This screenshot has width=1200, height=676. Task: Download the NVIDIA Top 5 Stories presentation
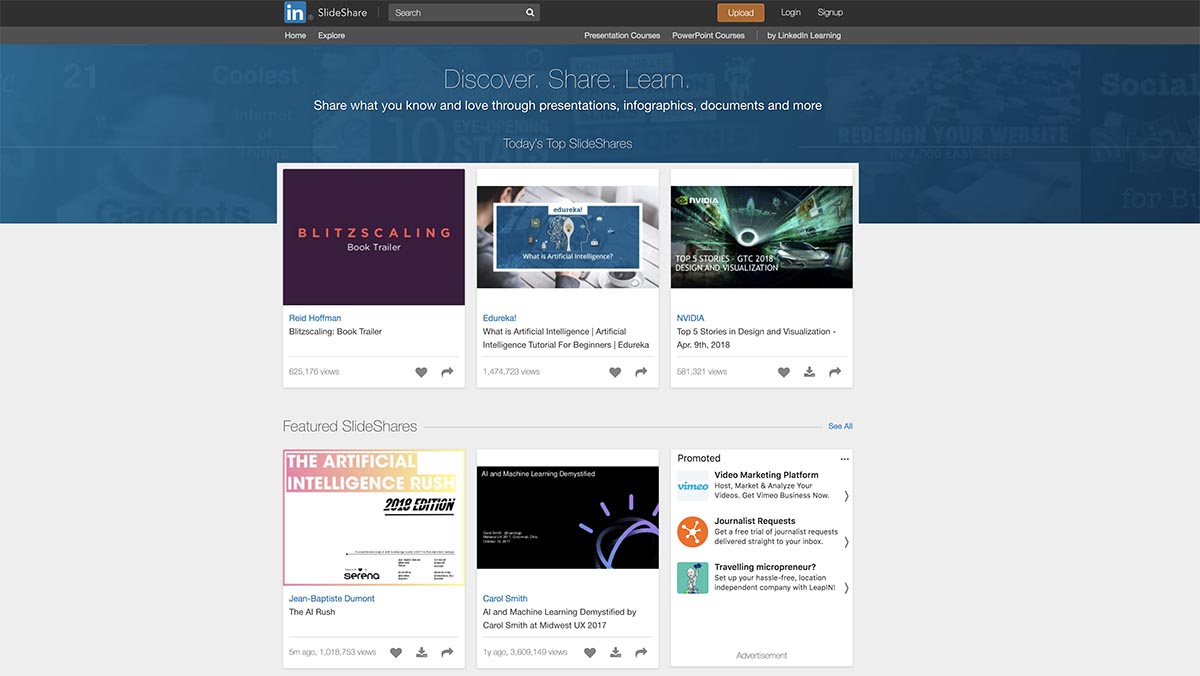tap(809, 371)
